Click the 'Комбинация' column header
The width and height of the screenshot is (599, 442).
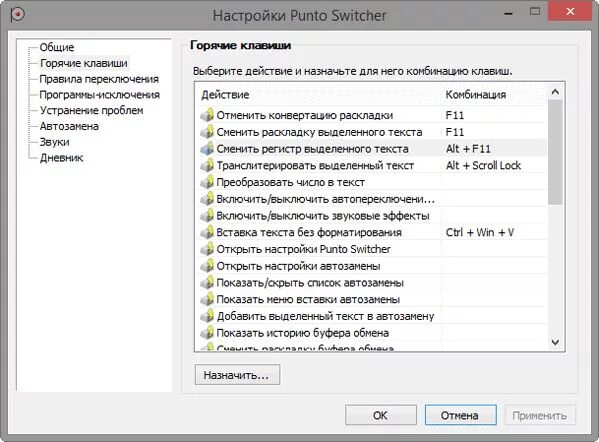(x=494, y=95)
